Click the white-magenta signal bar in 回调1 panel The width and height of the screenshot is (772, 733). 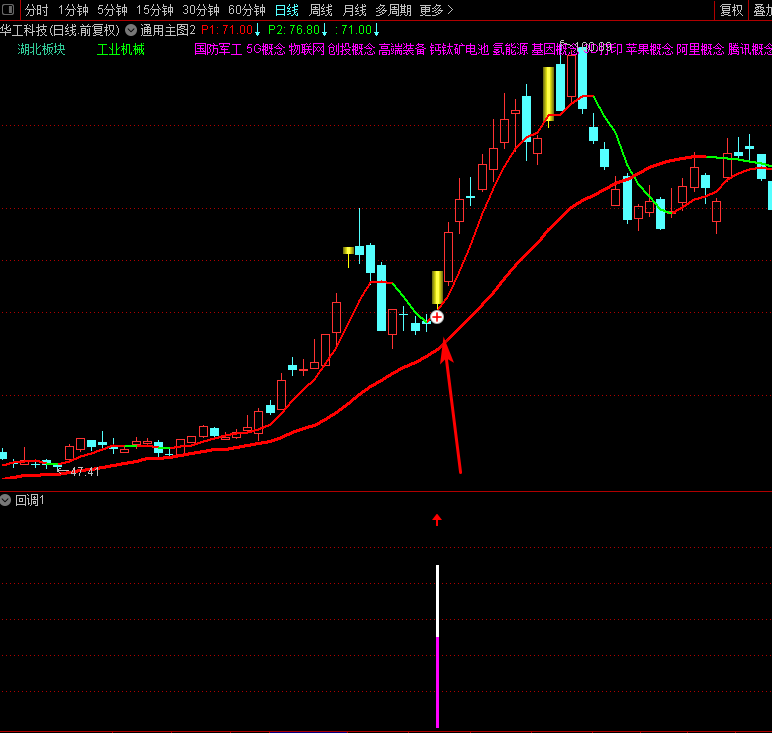(437, 646)
